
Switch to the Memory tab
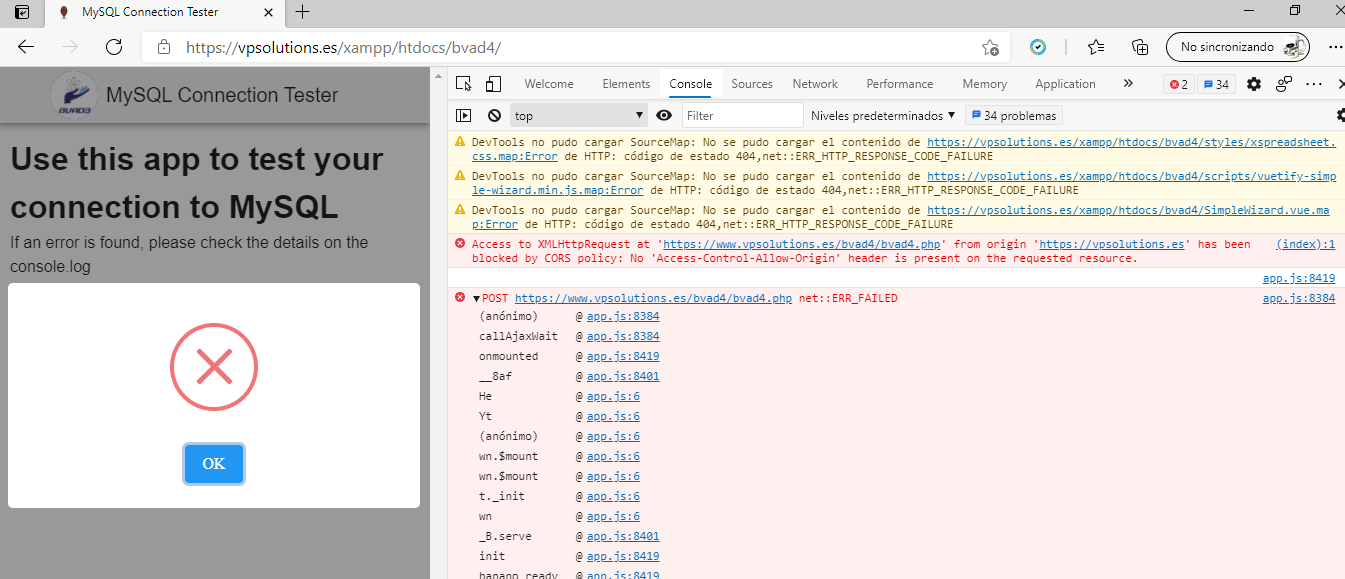(x=985, y=84)
